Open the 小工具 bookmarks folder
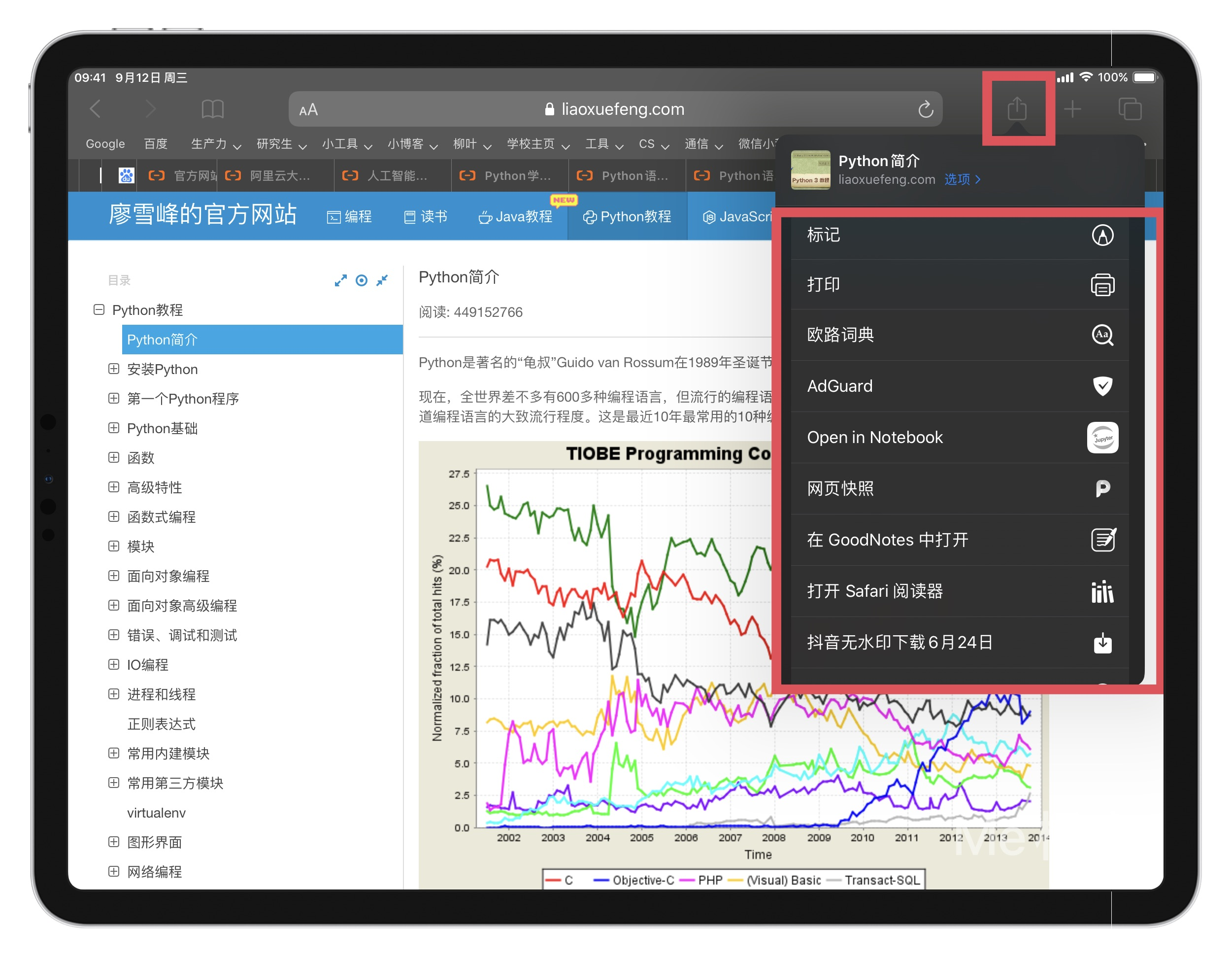1232x958 pixels. point(347,144)
